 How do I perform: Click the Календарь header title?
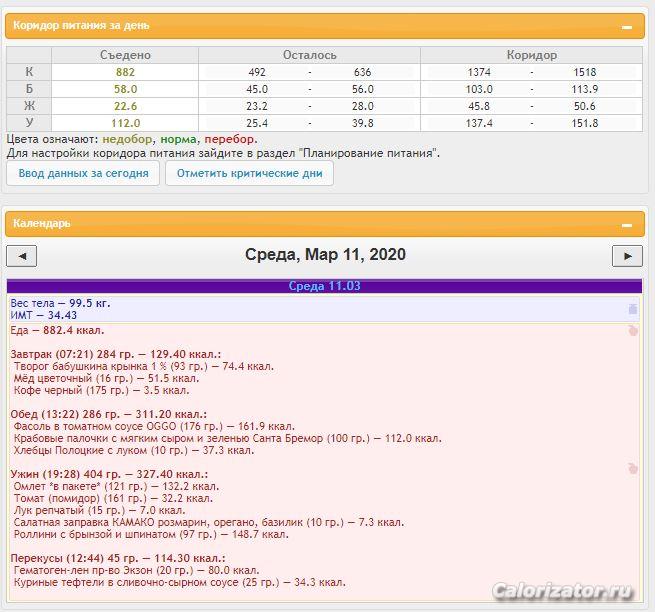42,224
